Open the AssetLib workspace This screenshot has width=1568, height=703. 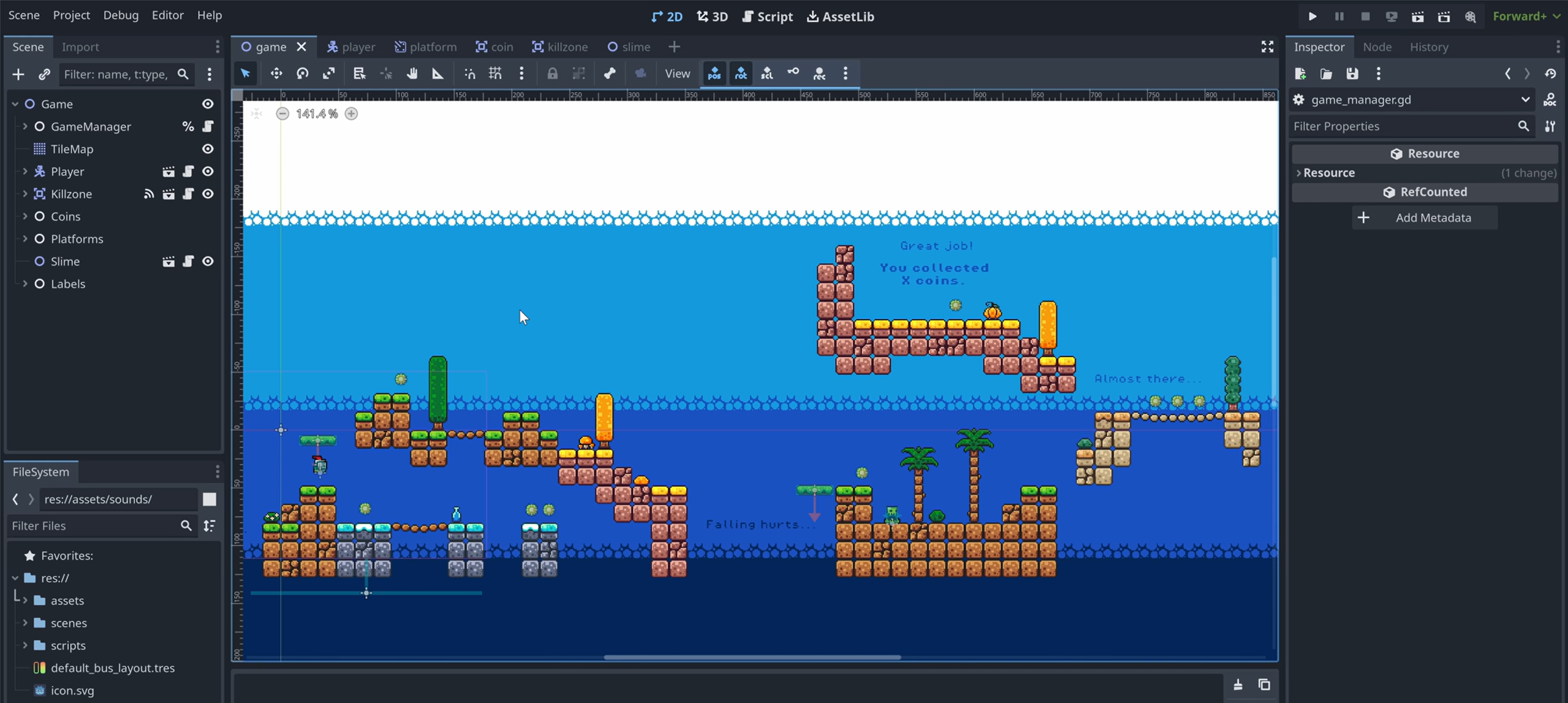(840, 17)
